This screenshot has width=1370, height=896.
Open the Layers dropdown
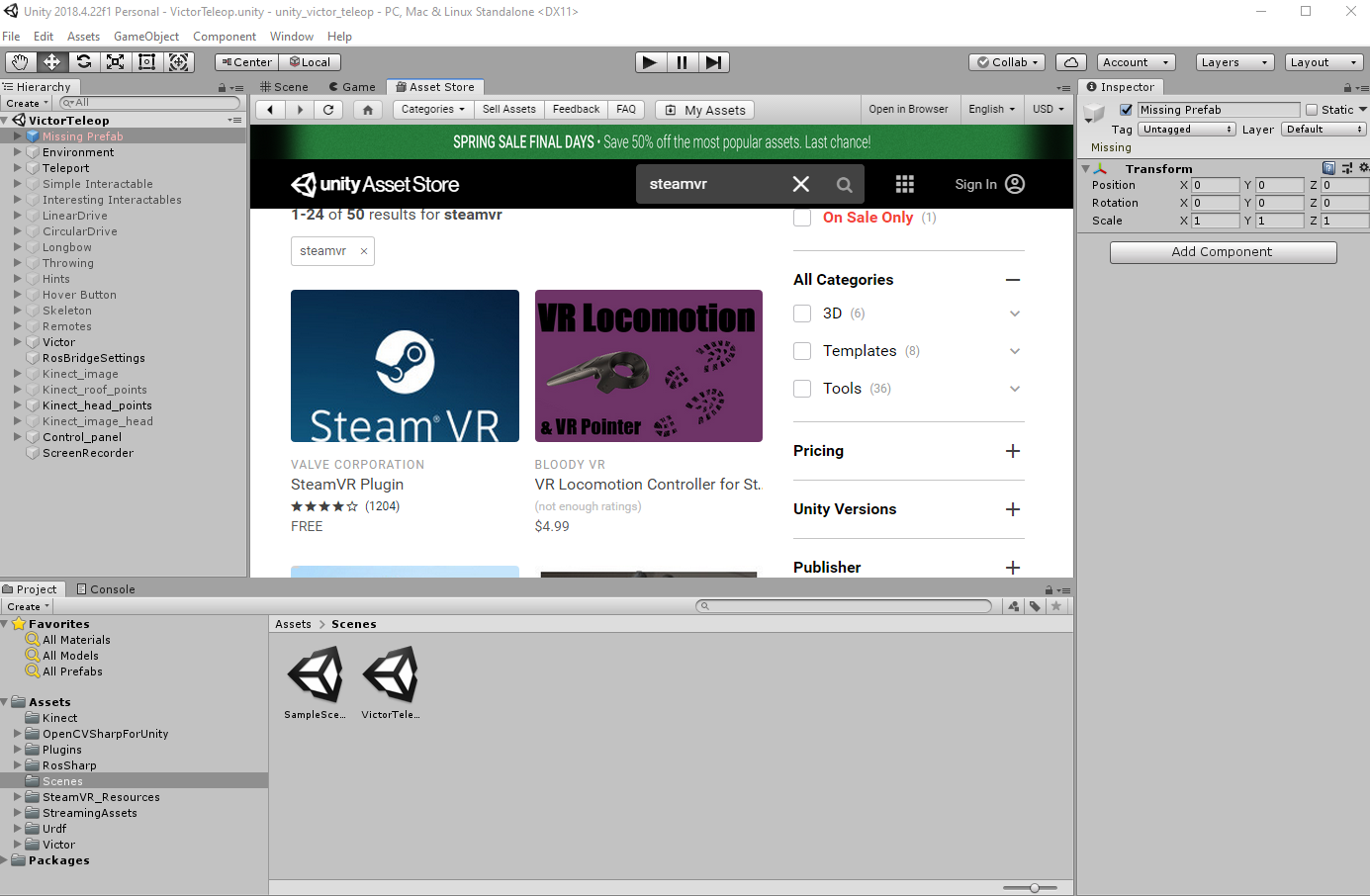click(x=1234, y=62)
